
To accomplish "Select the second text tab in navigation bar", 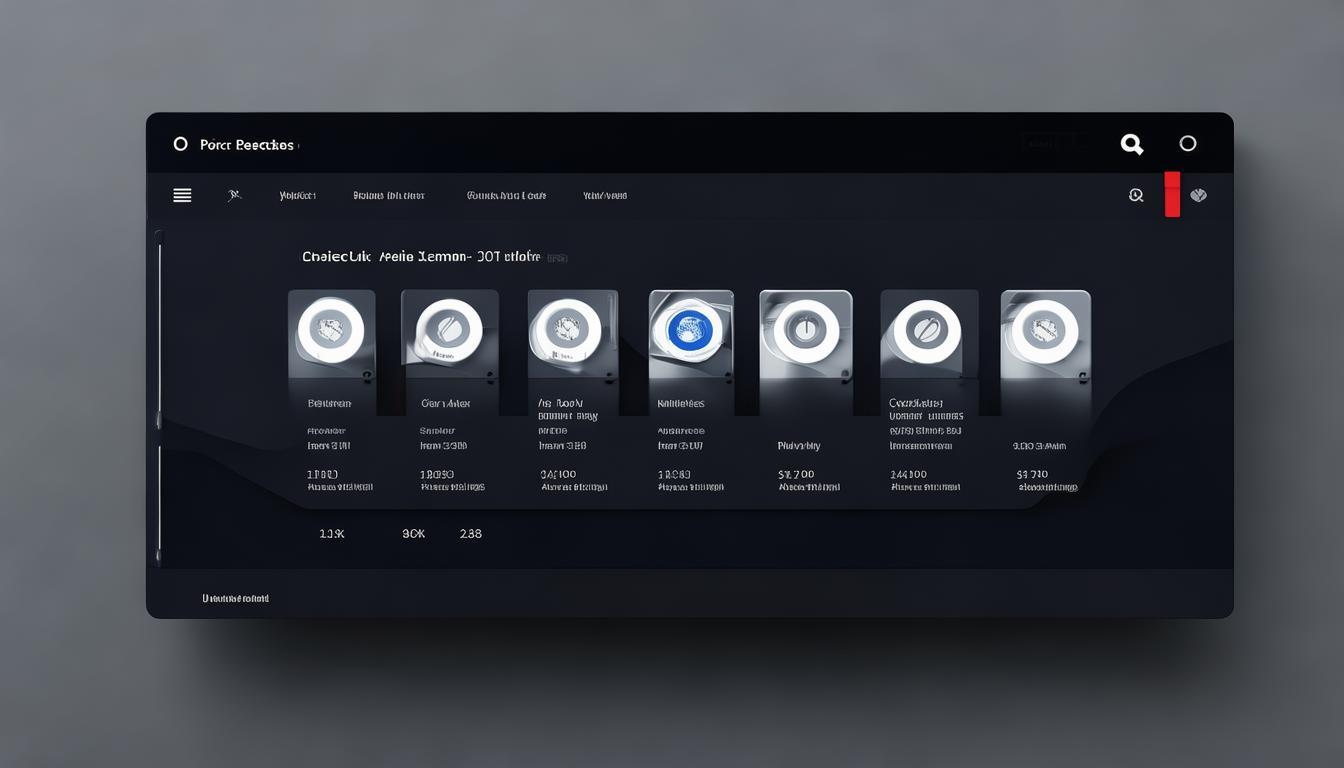I will 389,196.
